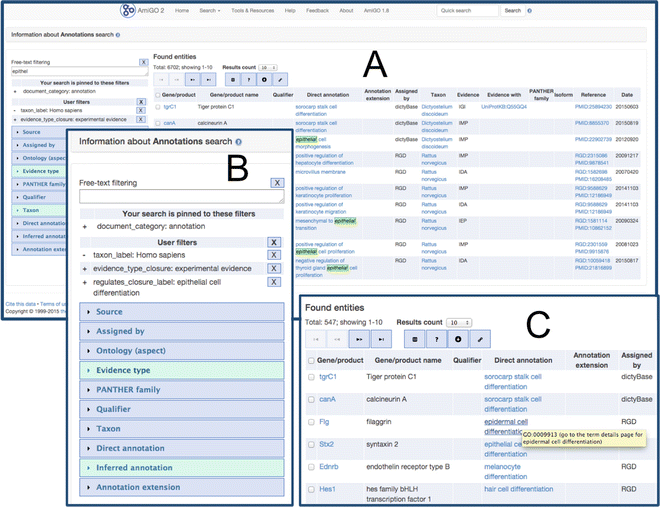Open the AmiGO 1.8 navbar item
Image resolution: width=660 pixels, height=507 pixels.
(x=376, y=11)
